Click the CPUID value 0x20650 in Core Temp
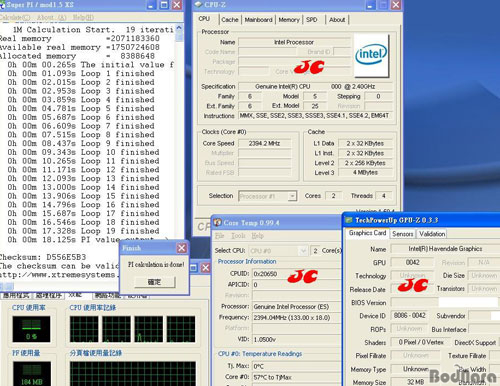The width and height of the screenshot is (500, 386). coord(296,274)
